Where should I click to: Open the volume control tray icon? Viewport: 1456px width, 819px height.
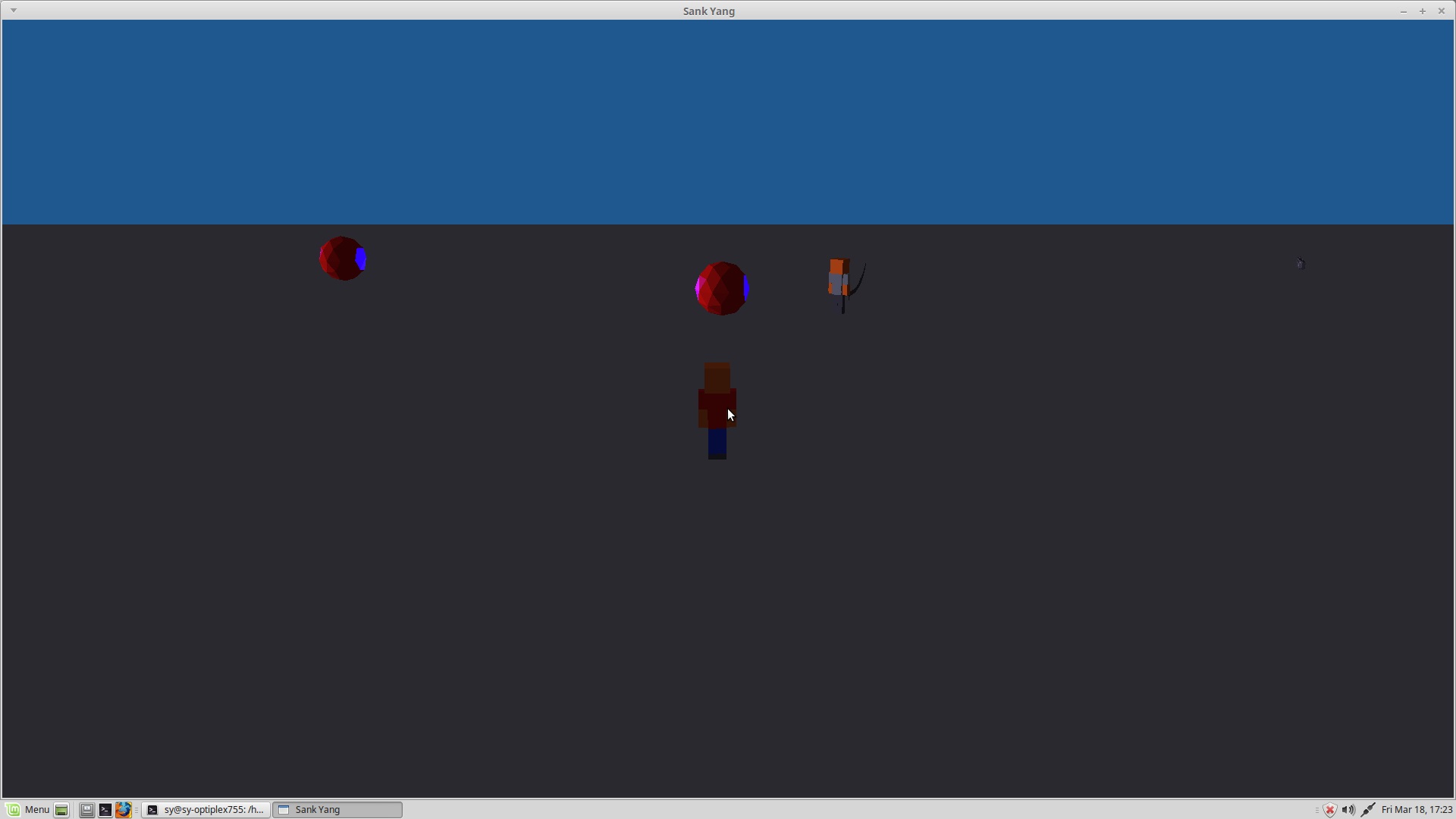pos(1348,810)
